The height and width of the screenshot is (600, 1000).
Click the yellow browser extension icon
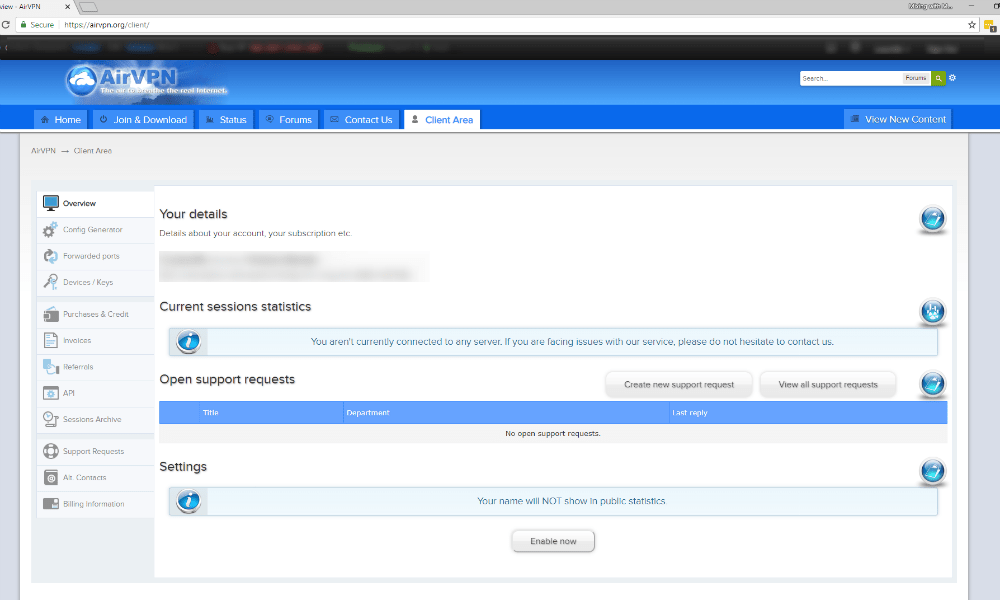tap(990, 26)
